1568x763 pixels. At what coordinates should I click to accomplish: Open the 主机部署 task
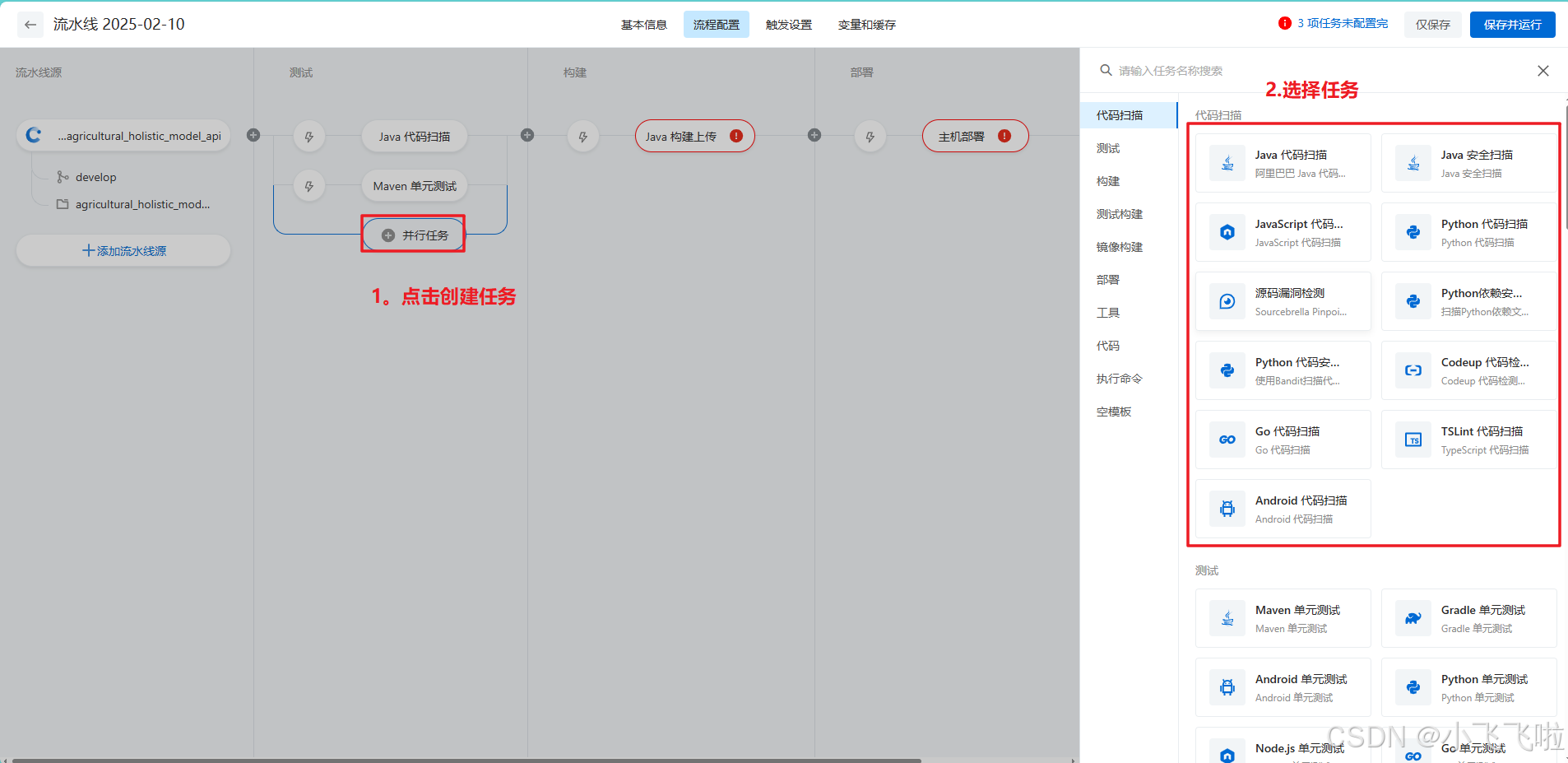[x=976, y=137]
